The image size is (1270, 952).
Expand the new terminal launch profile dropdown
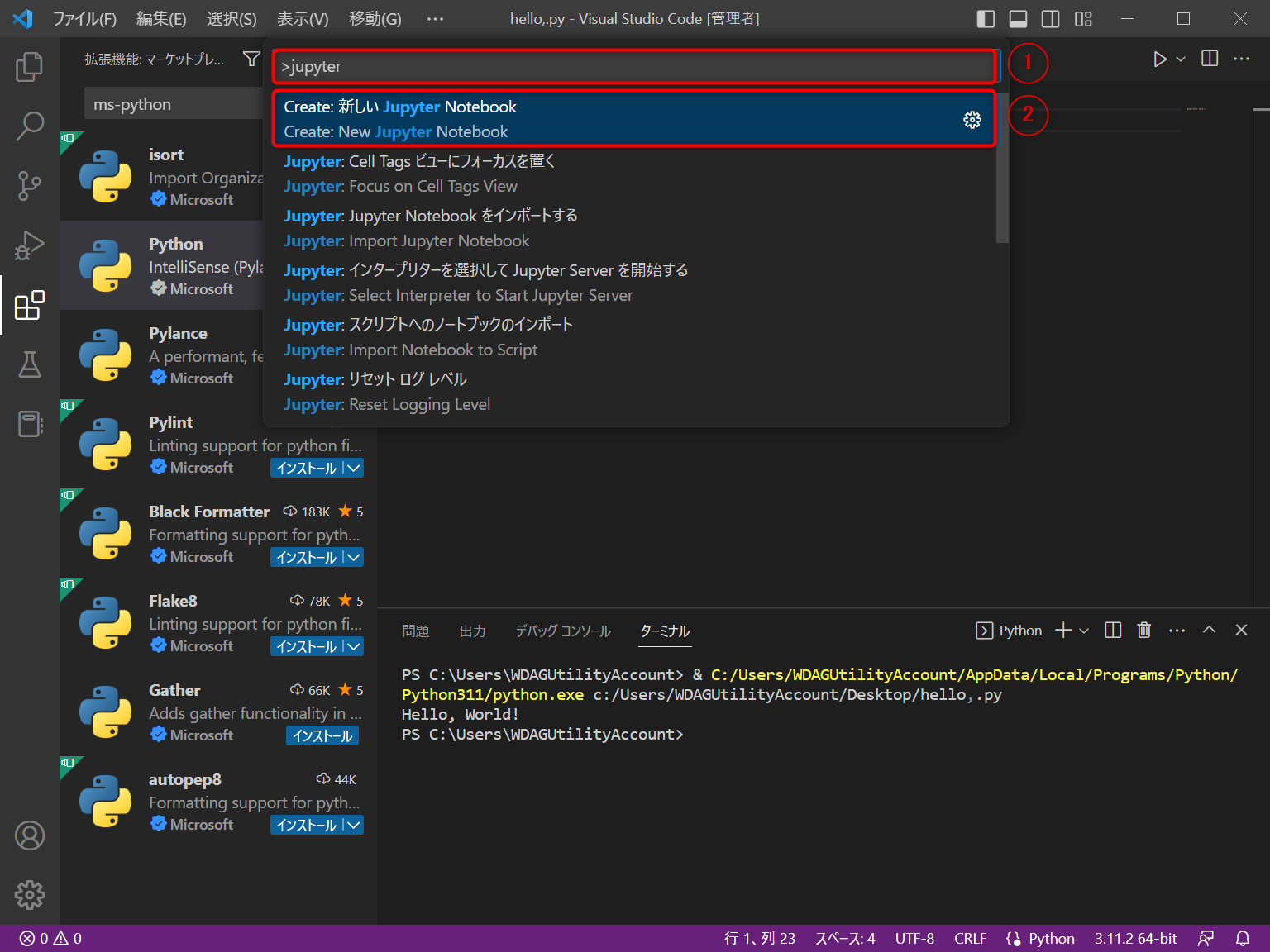point(1084,631)
